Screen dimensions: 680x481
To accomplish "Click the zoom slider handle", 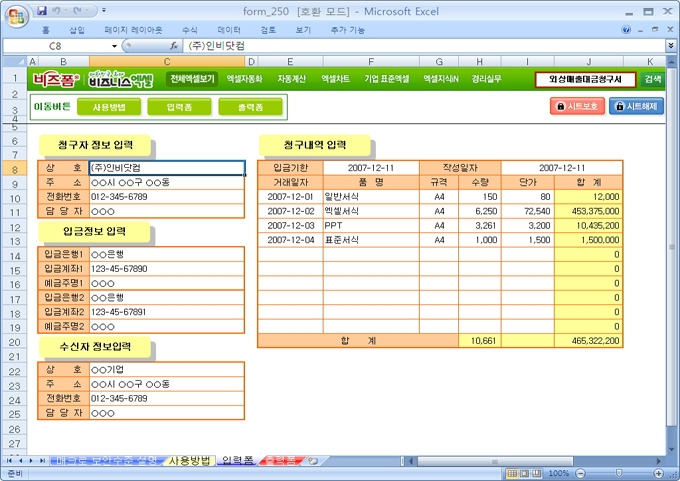I will pos(619,473).
